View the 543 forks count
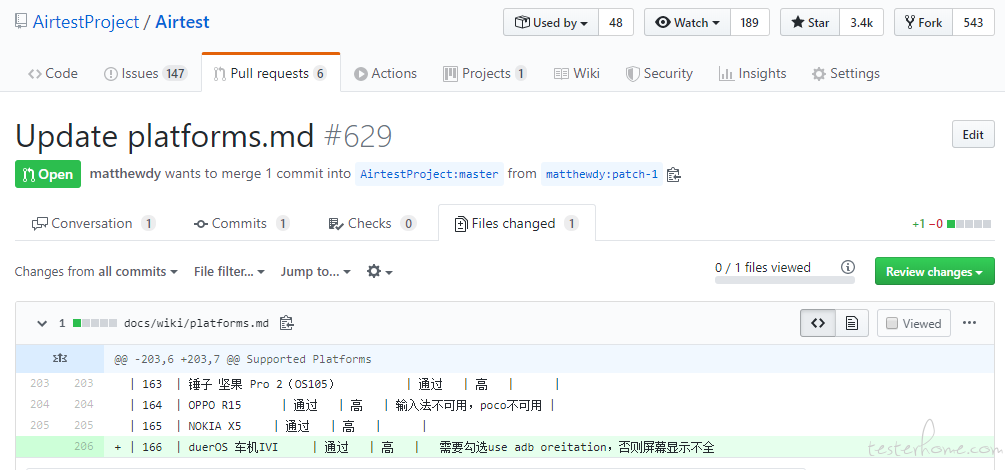Viewport: 1005px width, 470px height. click(973, 22)
